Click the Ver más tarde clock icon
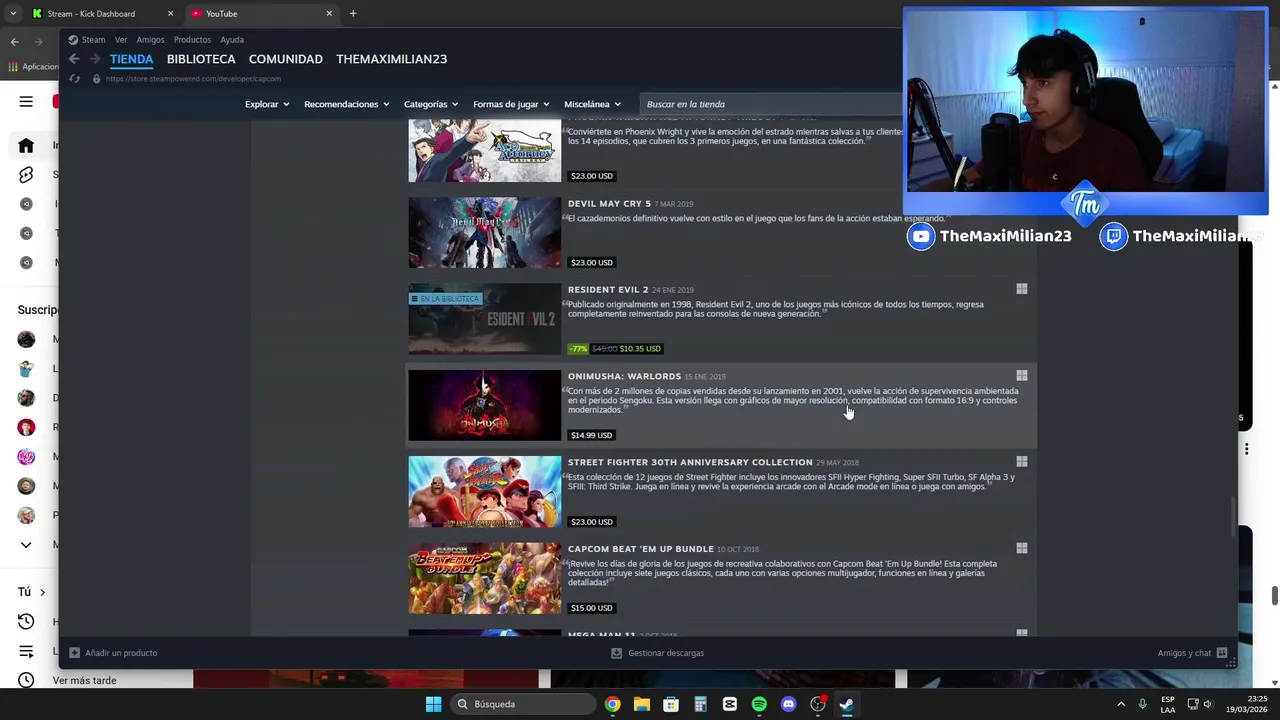This screenshot has height=720, width=1280. (26, 680)
